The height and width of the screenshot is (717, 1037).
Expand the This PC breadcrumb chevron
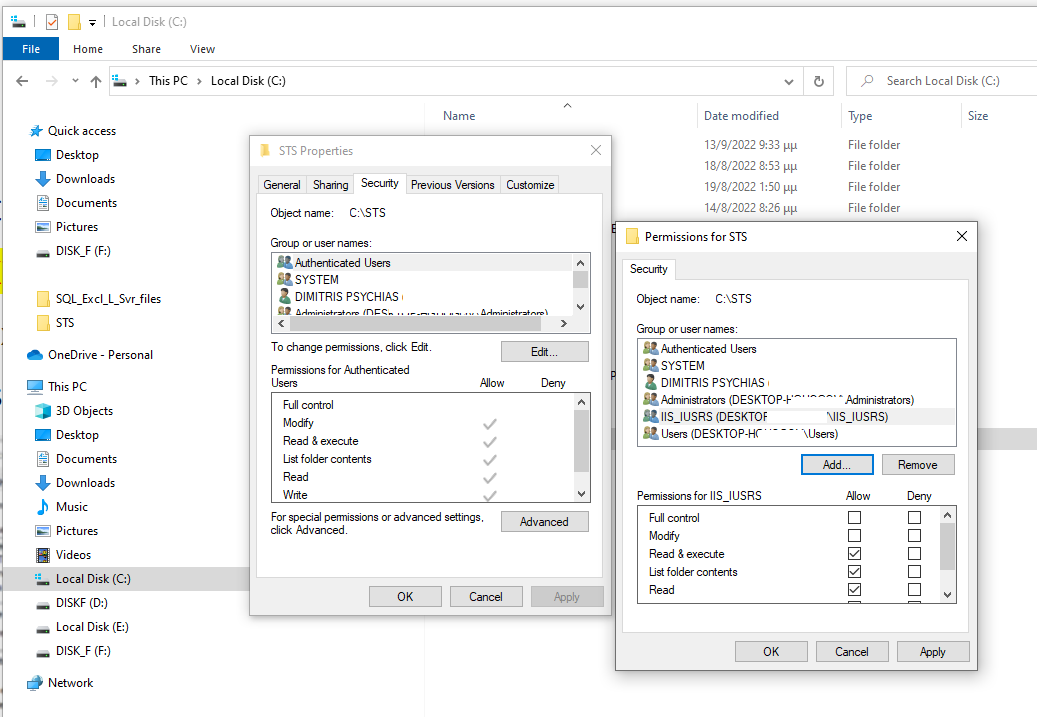tap(200, 81)
